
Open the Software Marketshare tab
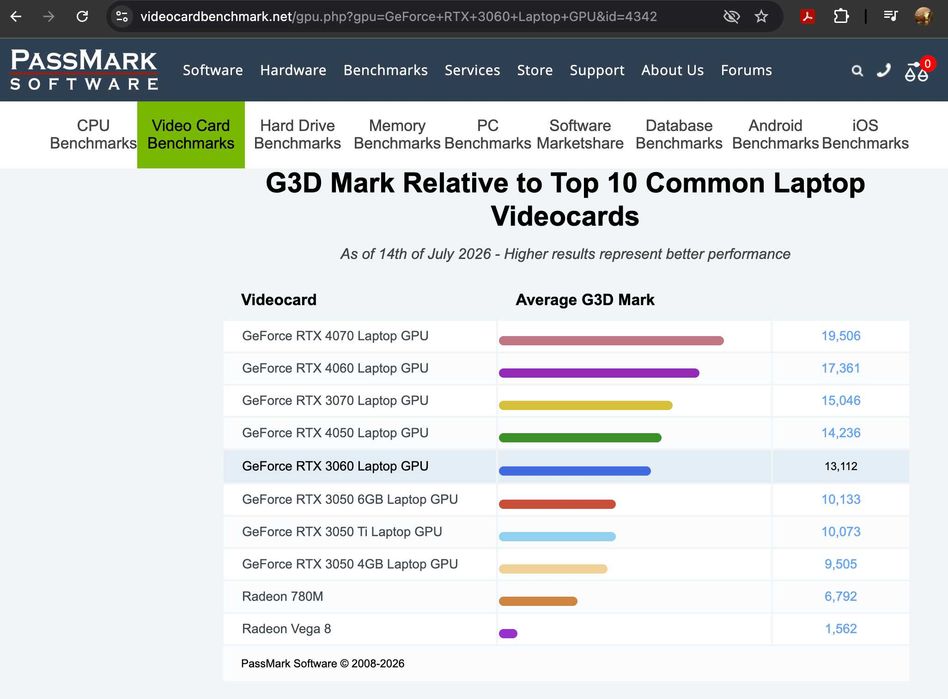(580, 134)
